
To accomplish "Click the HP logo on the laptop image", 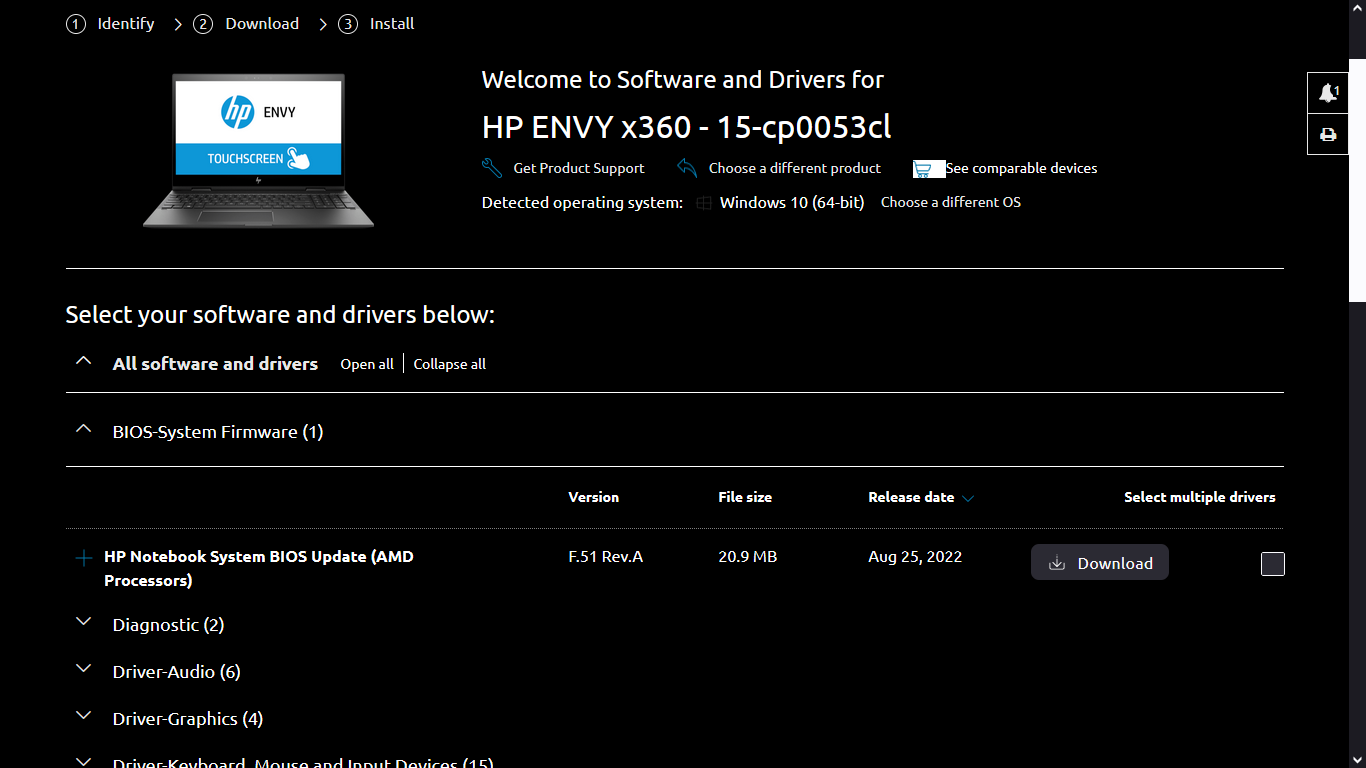I will (237, 113).
